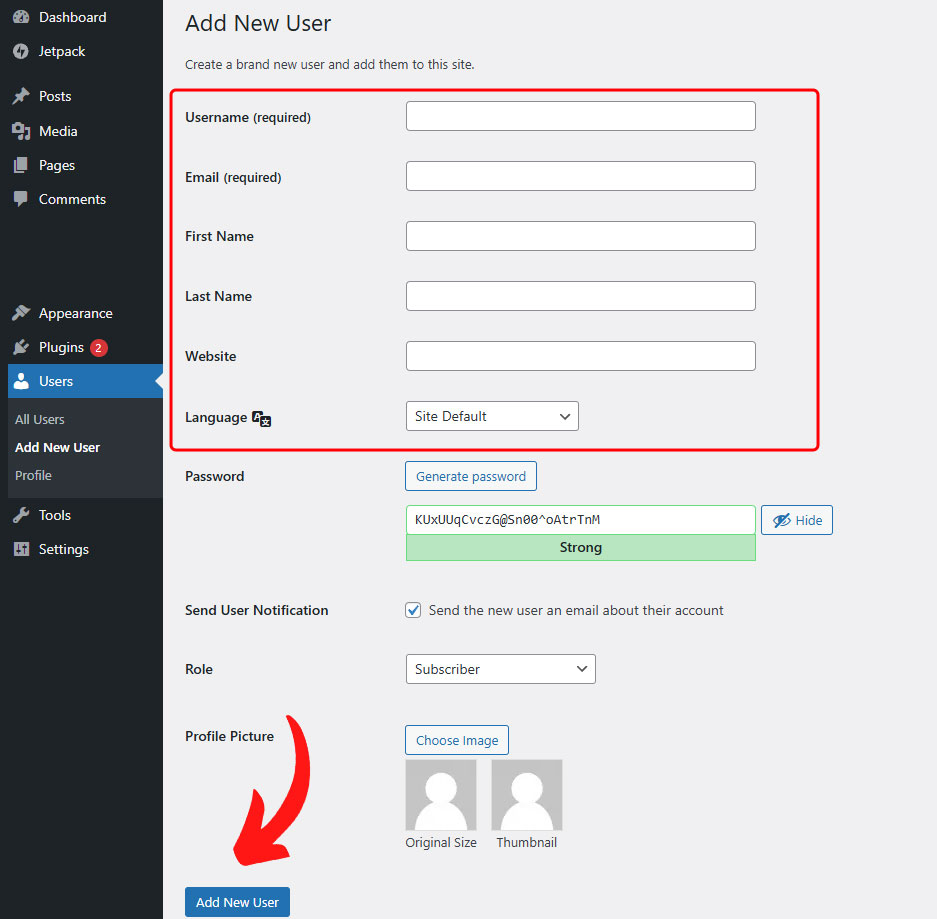
Task: Open Plugins via the plug icon
Action: pos(21,347)
